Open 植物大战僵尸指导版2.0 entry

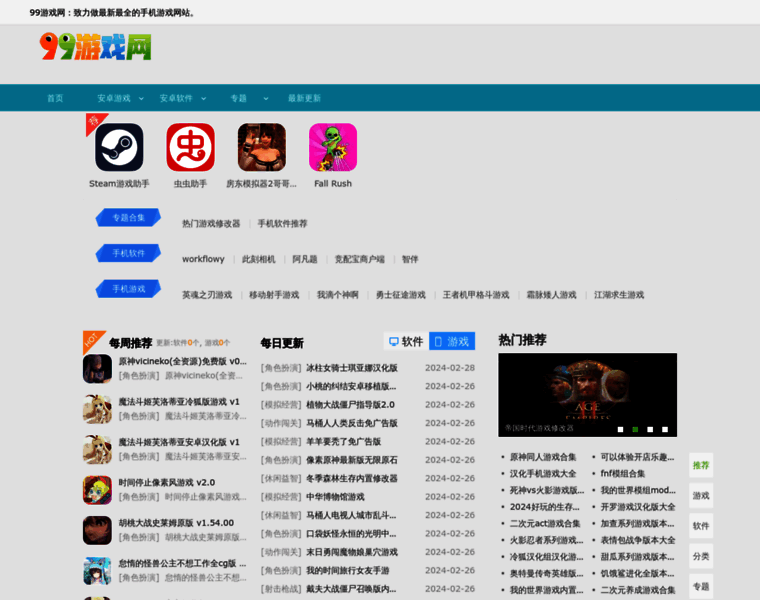click(350, 405)
